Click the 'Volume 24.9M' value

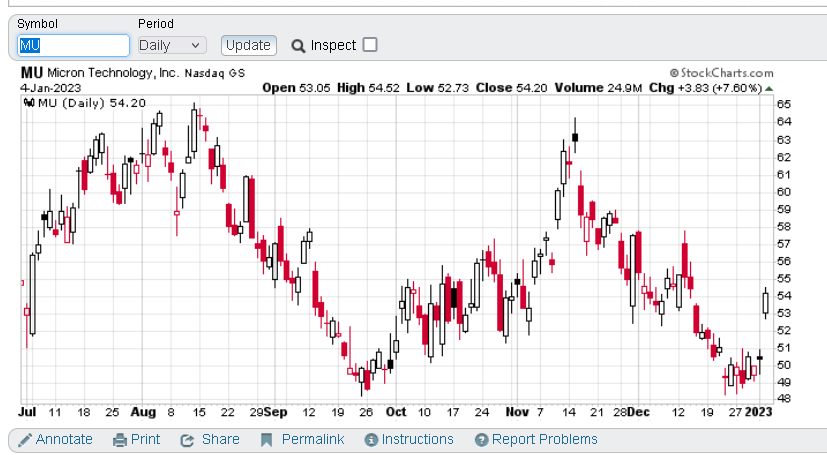pos(598,88)
